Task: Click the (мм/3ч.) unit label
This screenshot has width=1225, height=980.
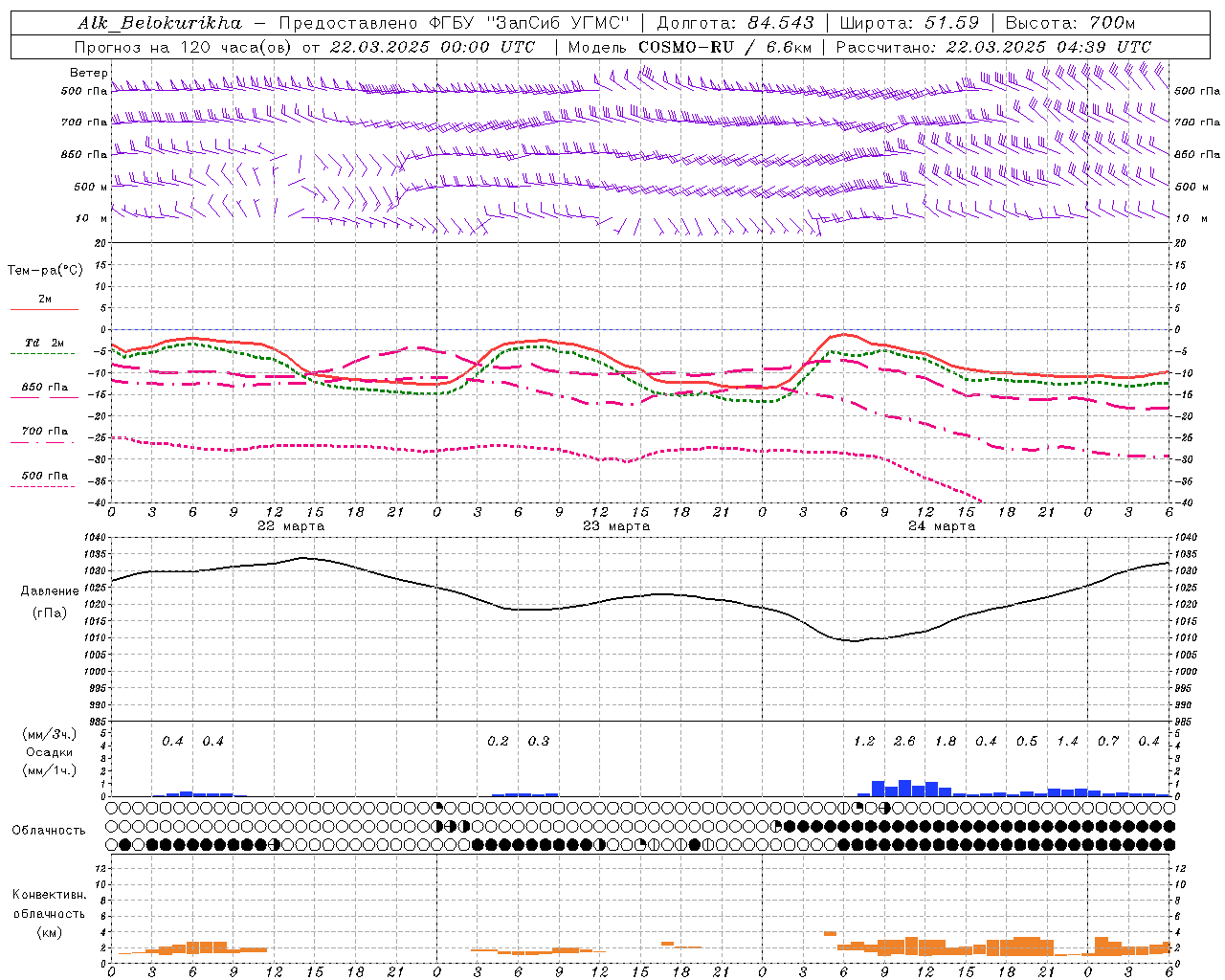Action: pos(50,735)
